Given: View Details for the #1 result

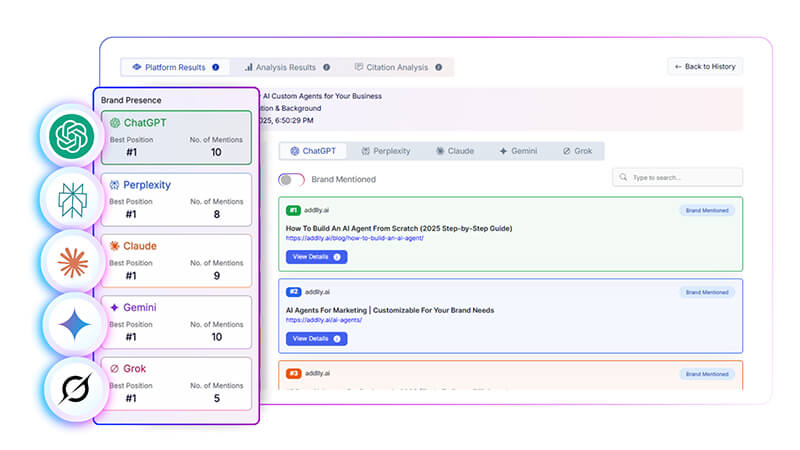Looking at the screenshot, I should 316,257.
